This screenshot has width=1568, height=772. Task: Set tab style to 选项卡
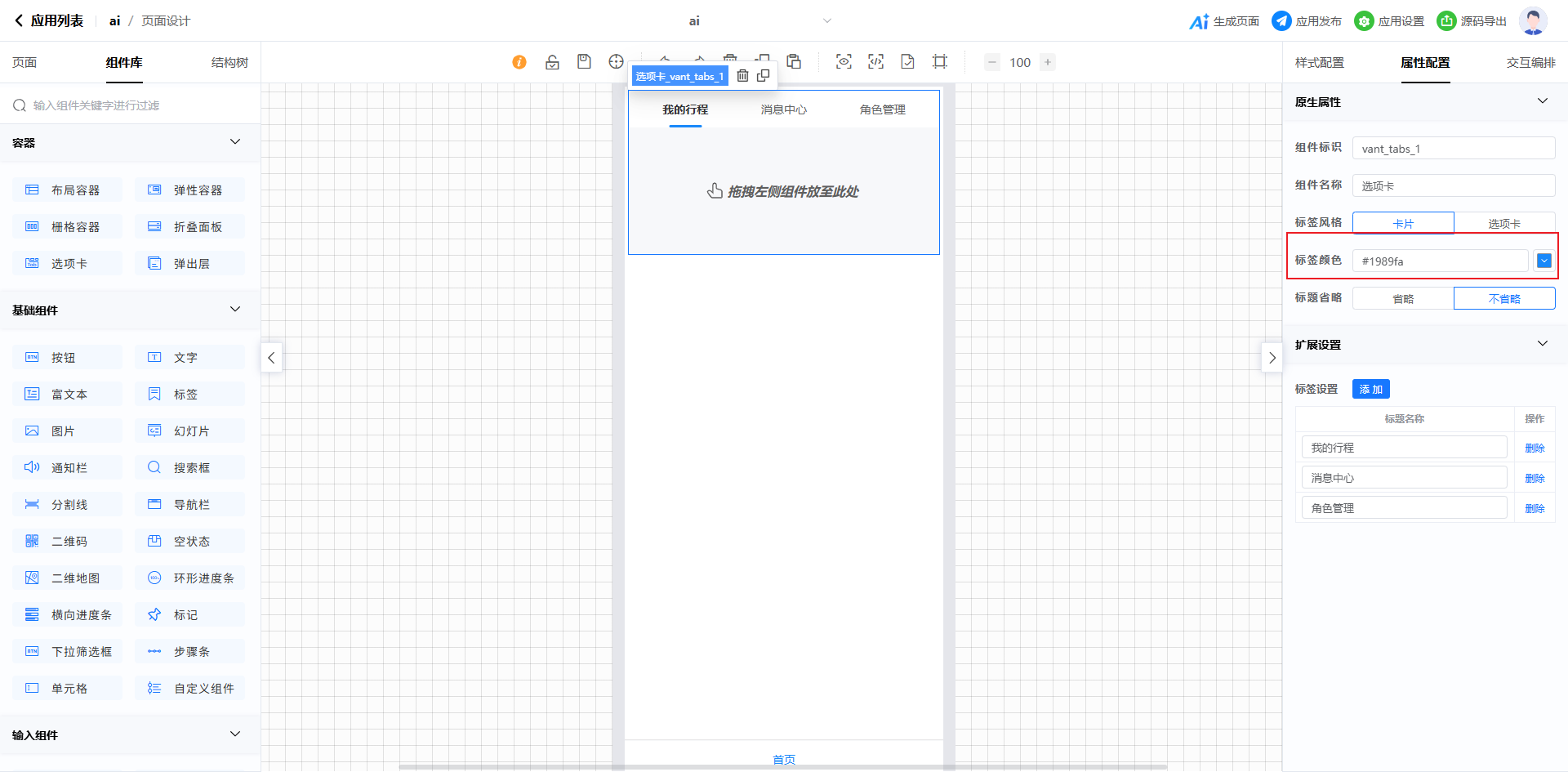(1503, 223)
